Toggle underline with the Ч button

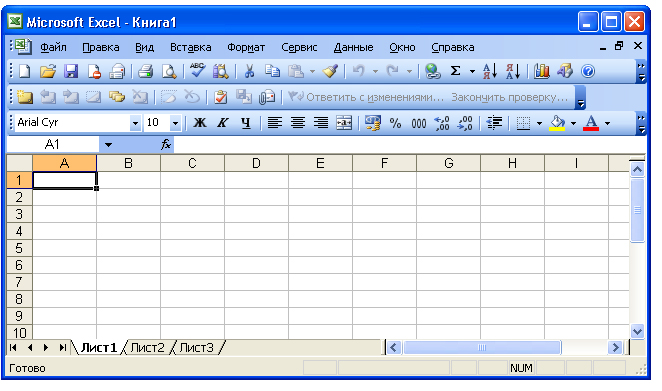[246, 123]
